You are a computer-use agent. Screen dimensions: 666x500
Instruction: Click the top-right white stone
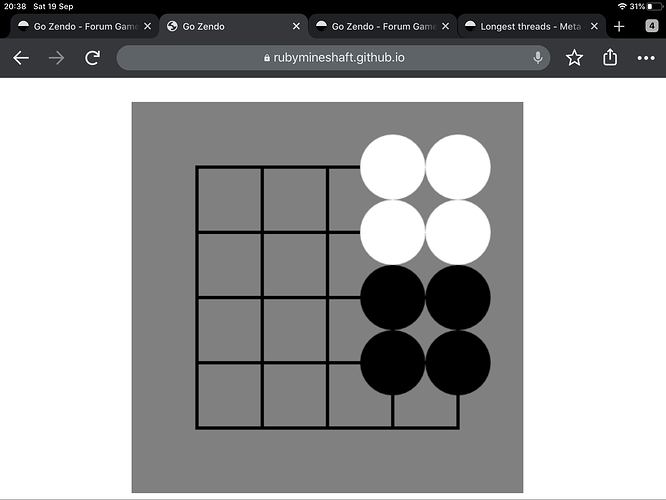point(458,167)
